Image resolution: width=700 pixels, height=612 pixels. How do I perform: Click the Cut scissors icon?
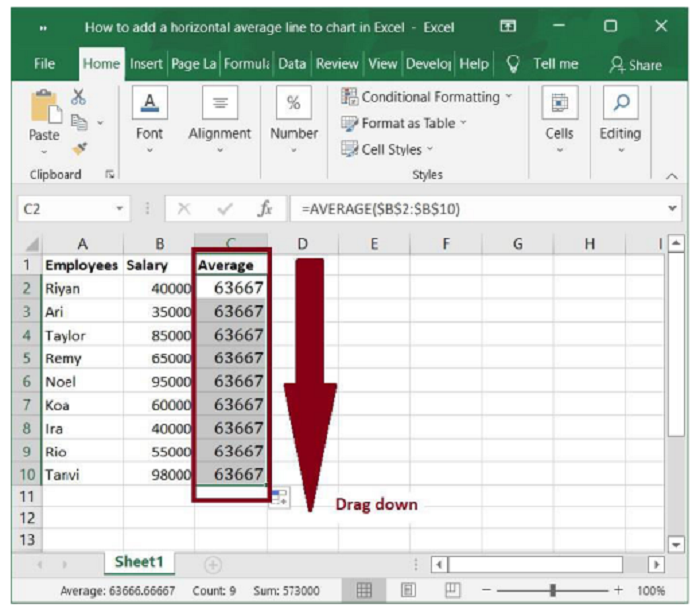[79, 96]
